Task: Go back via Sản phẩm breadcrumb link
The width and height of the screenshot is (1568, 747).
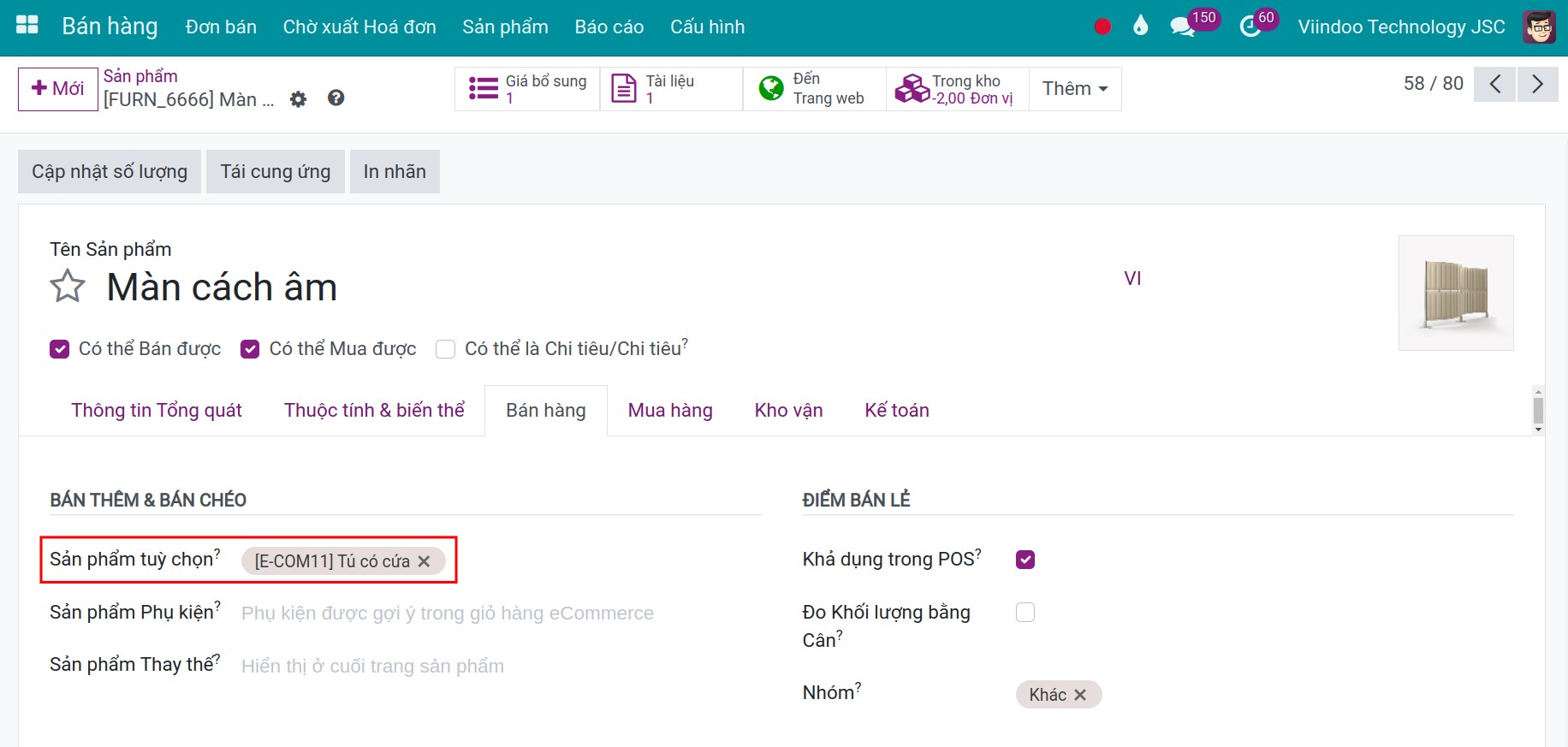Action: (x=140, y=76)
